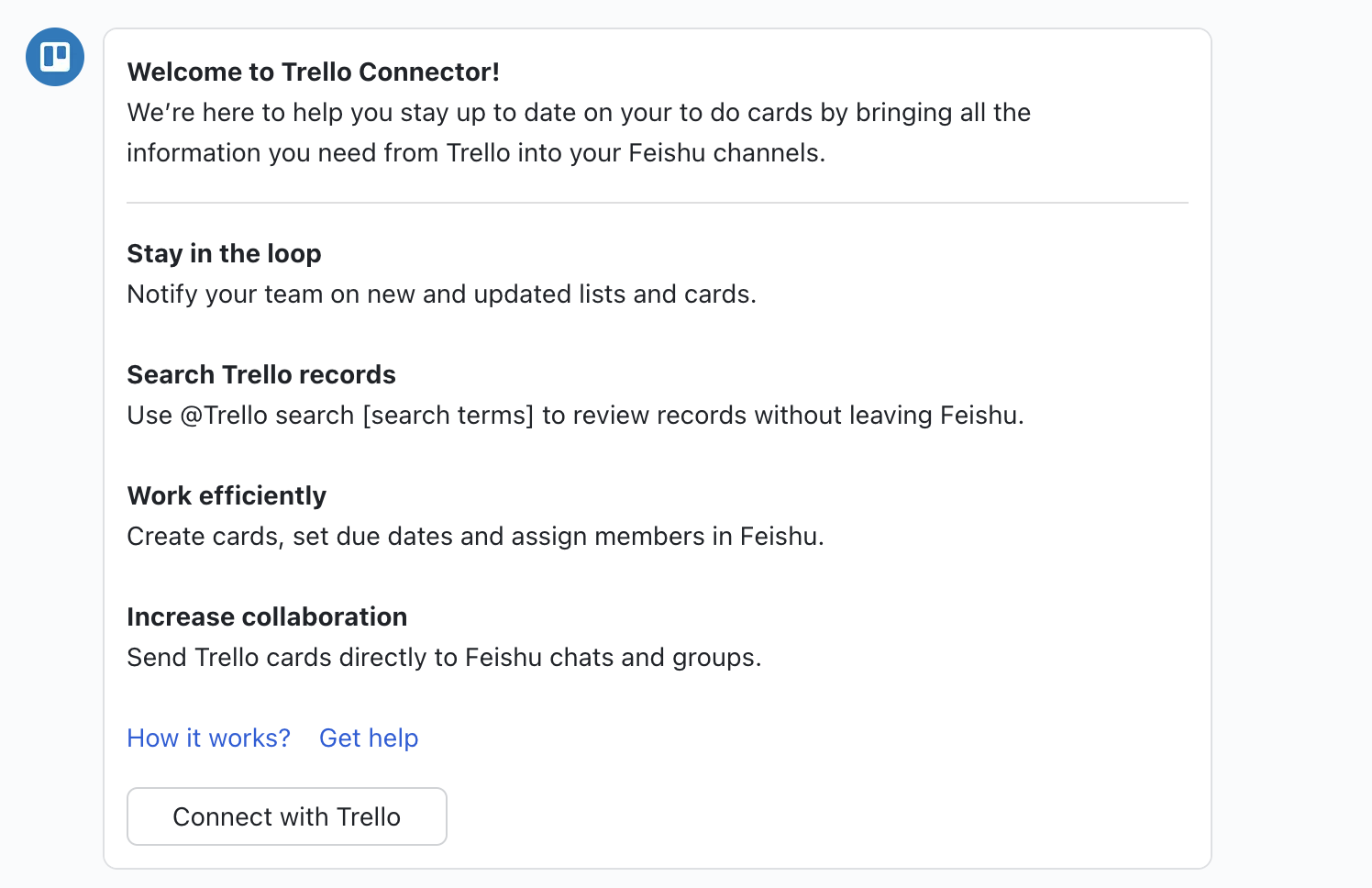Click the Trello Connector message card
1372x888 pixels.
[657, 450]
